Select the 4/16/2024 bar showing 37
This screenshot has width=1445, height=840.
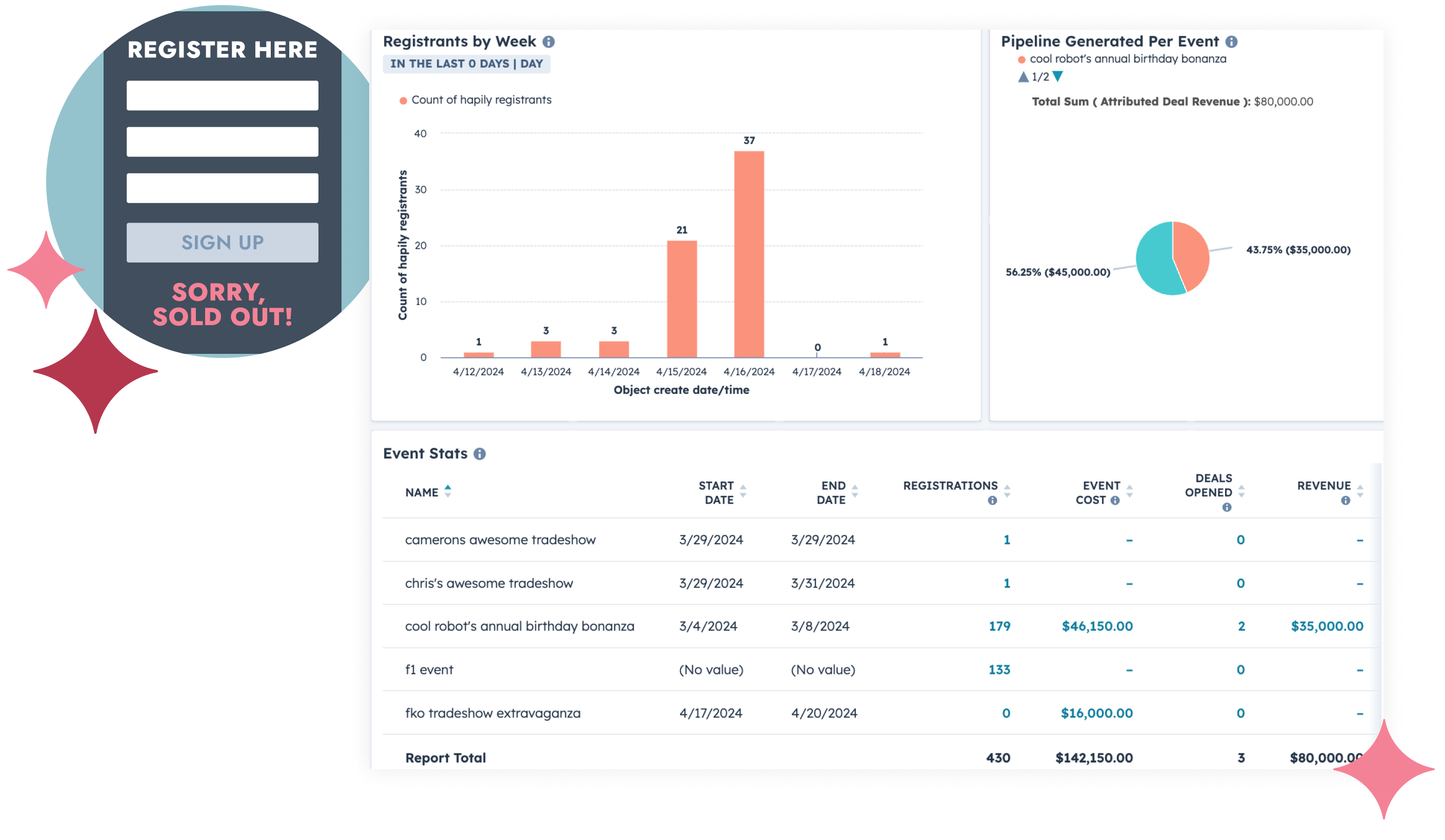pos(750,254)
